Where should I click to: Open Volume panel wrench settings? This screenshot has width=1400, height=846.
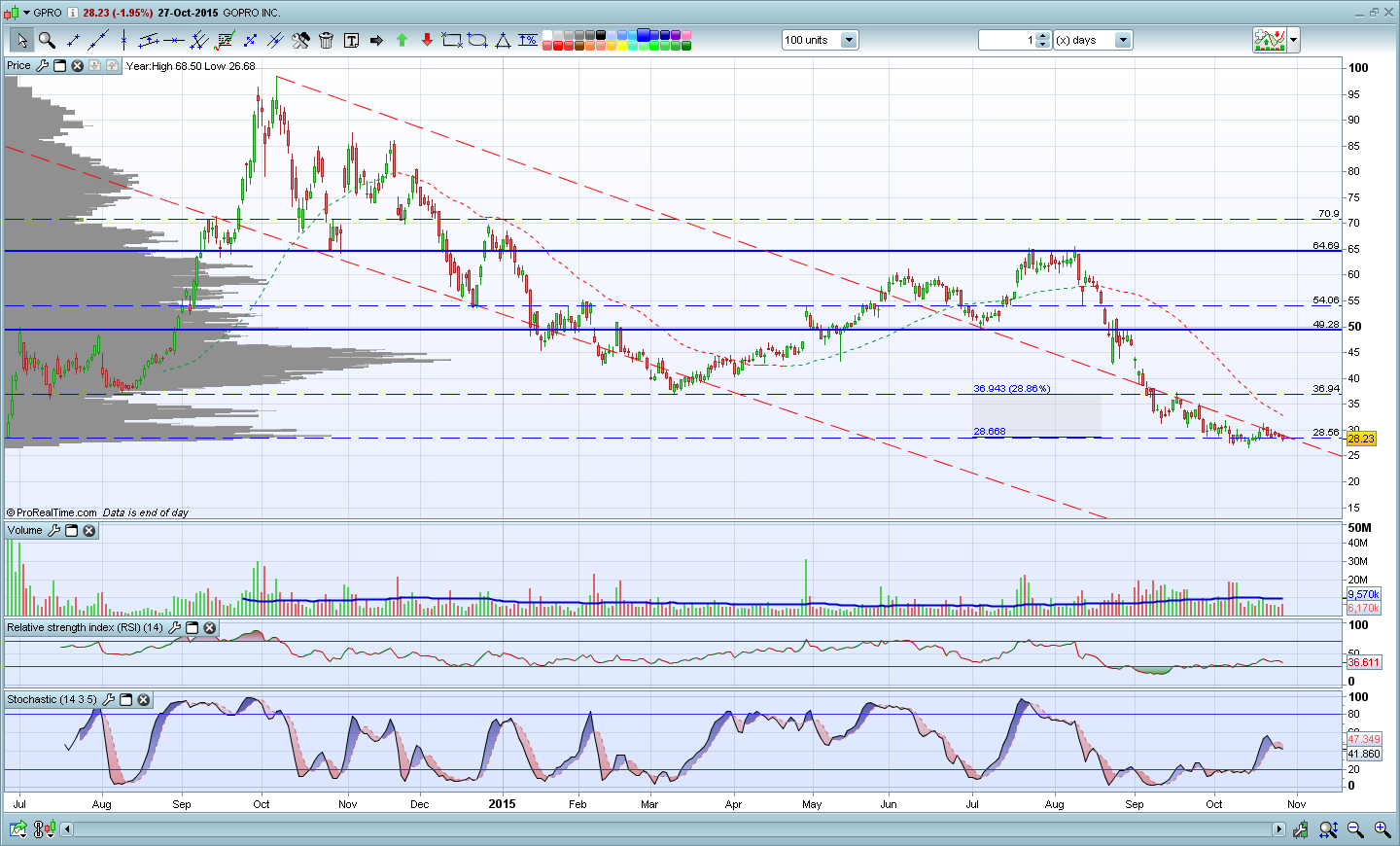[54, 530]
